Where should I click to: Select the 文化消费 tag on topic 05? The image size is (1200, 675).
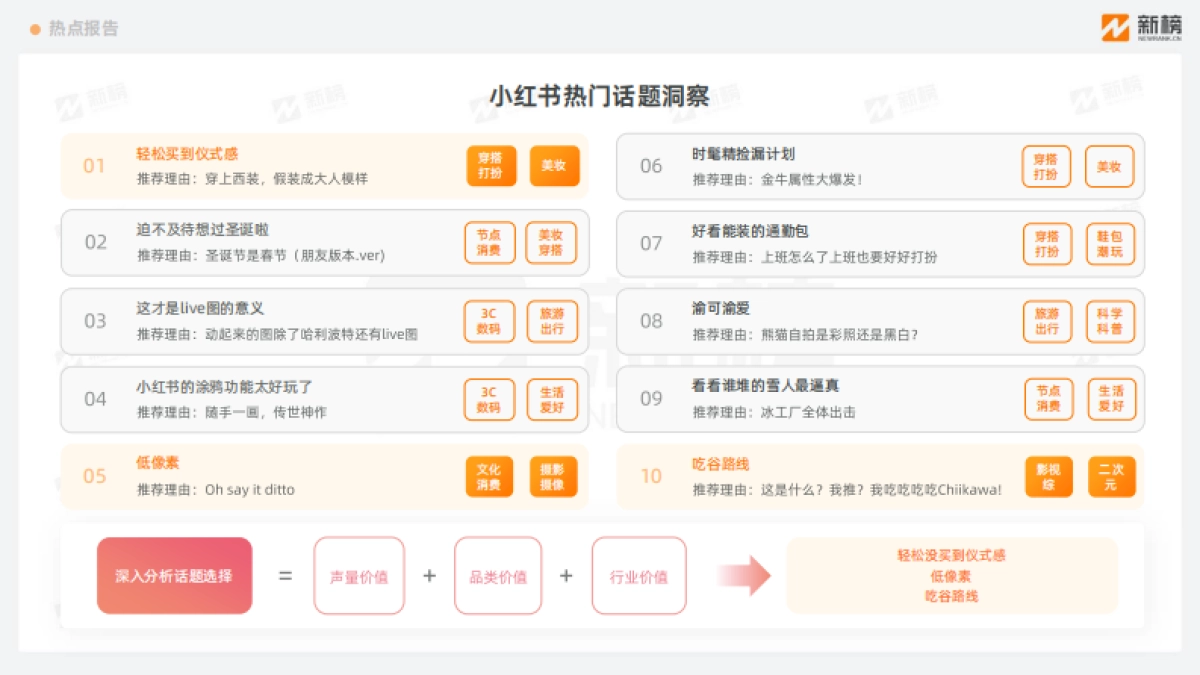point(489,477)
